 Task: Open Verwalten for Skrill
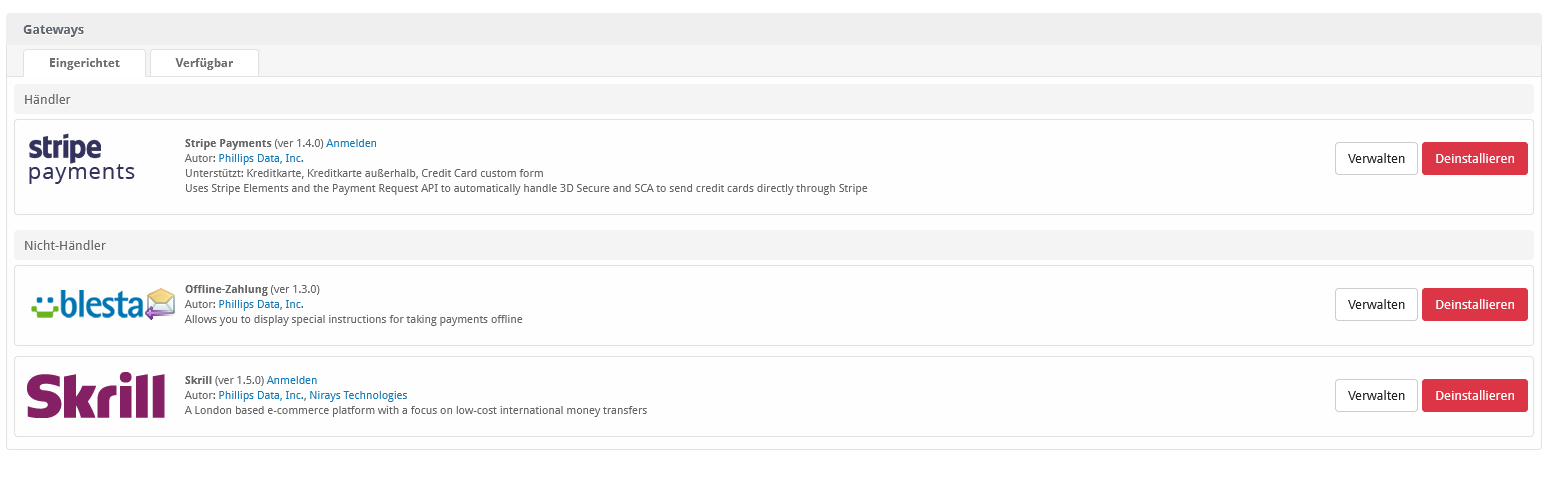(x=1376, y=396)
